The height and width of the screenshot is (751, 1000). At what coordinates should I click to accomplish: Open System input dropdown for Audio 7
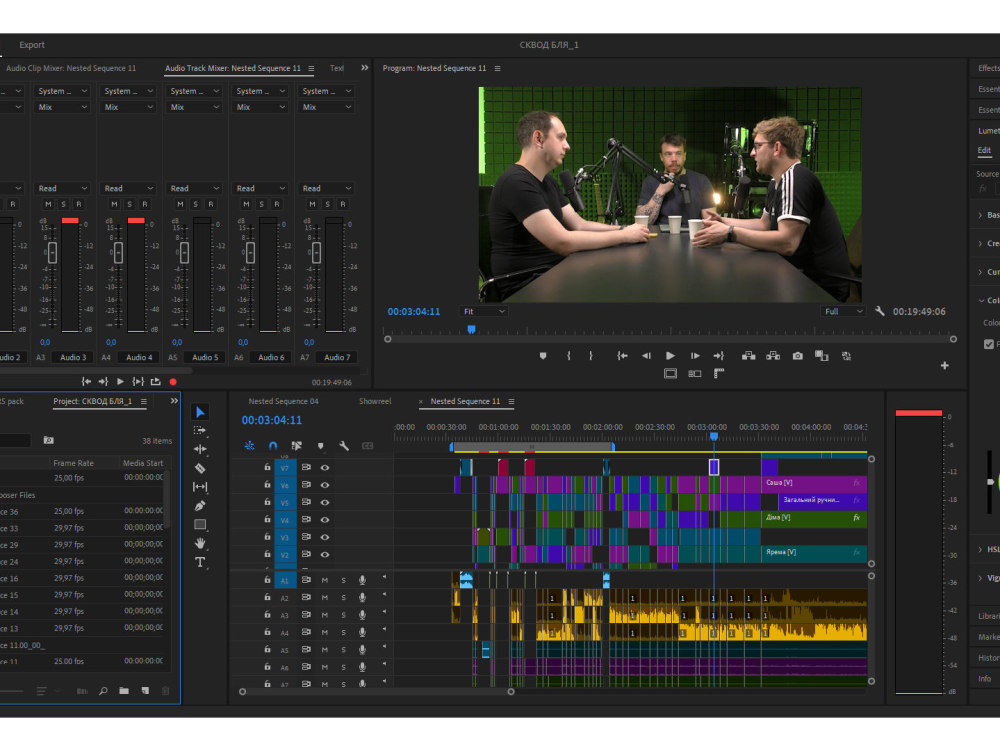[x=327, y=91]
